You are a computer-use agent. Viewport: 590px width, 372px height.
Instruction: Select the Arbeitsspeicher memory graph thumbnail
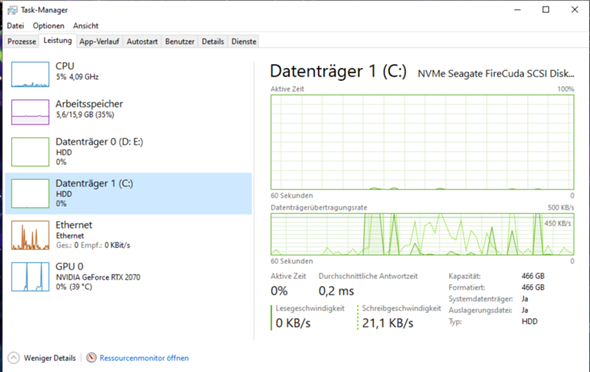(30, 112)
